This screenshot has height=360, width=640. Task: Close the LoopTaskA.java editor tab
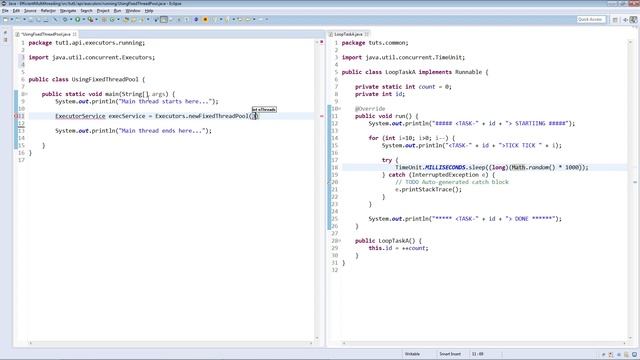point(367,34)
